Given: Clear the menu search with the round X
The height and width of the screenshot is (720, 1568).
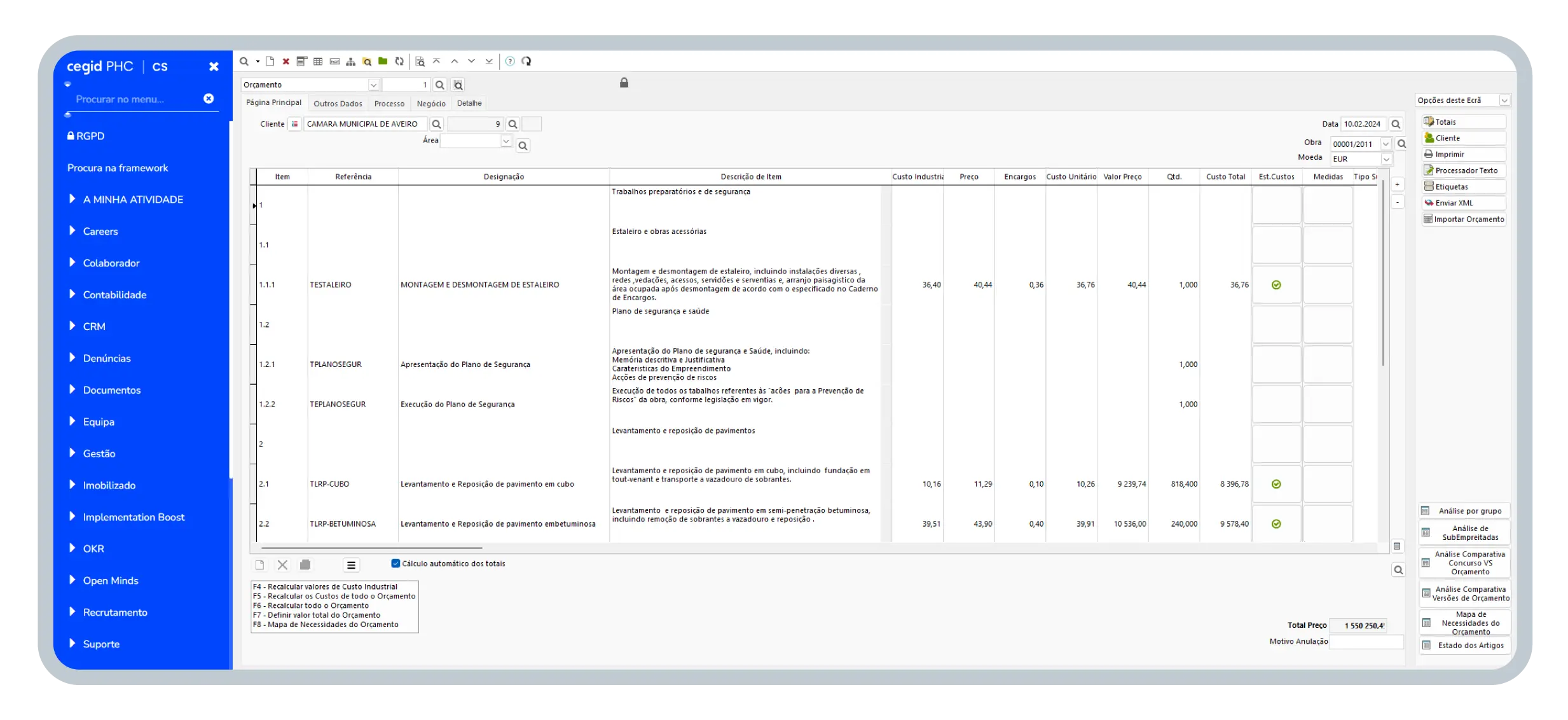Looking at the screenshot, I should tap(209, 99).
